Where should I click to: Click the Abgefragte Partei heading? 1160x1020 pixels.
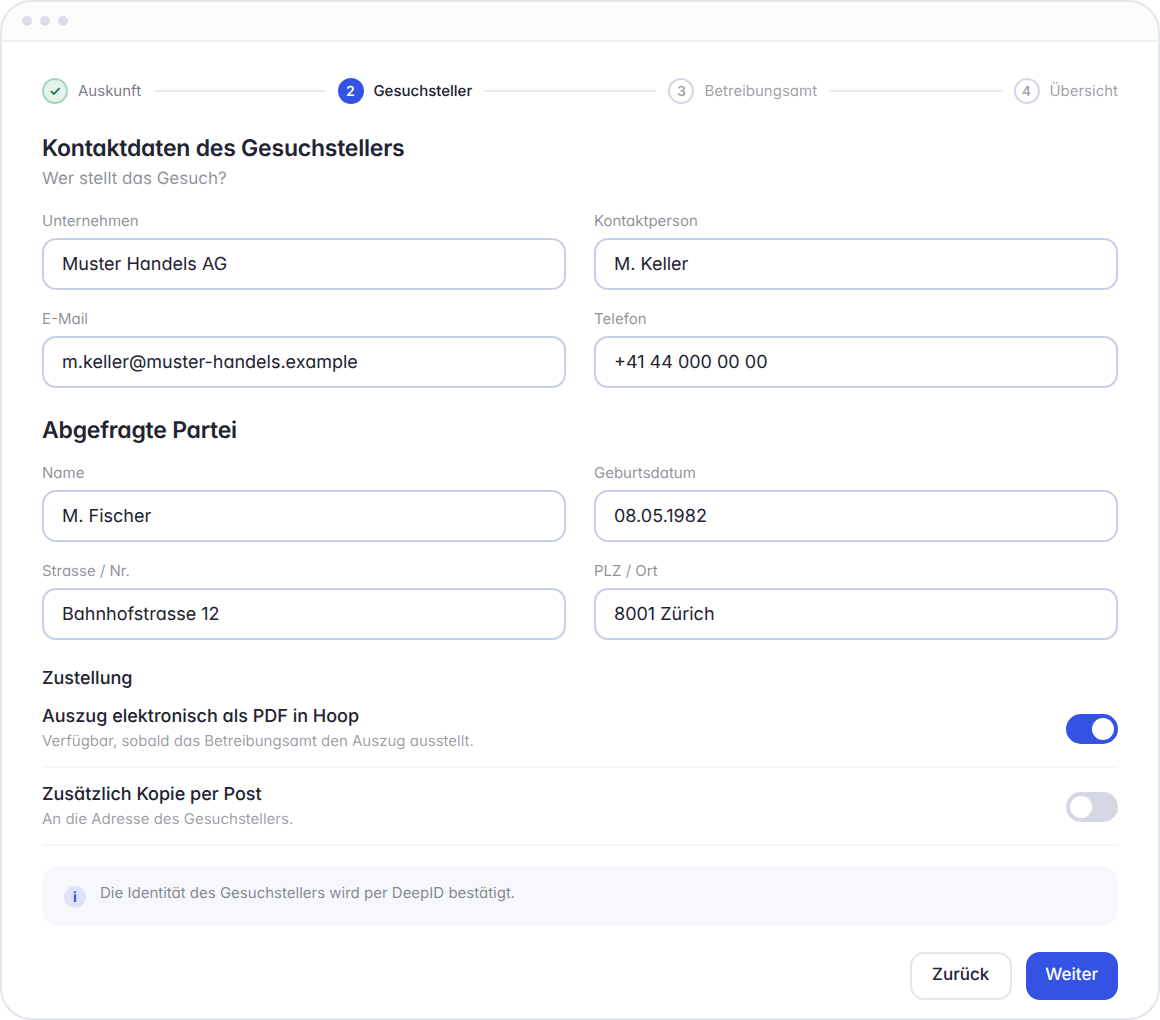(x=140, y=430)
